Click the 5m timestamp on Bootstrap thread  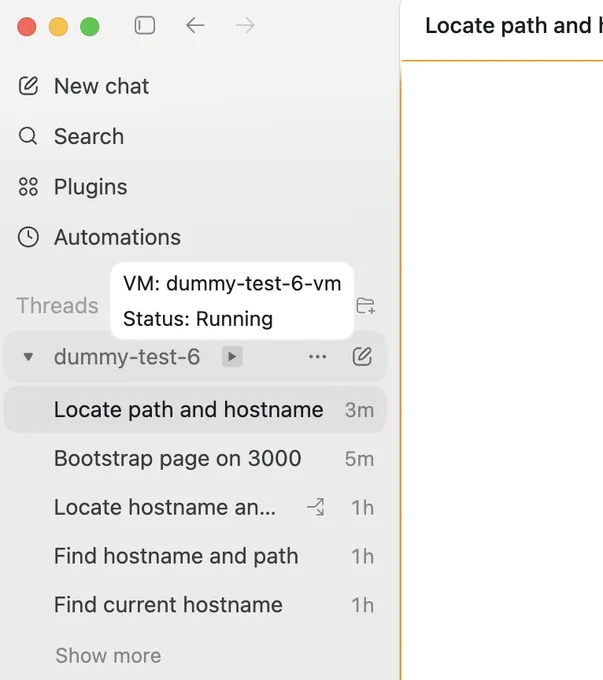coord(359,459)
